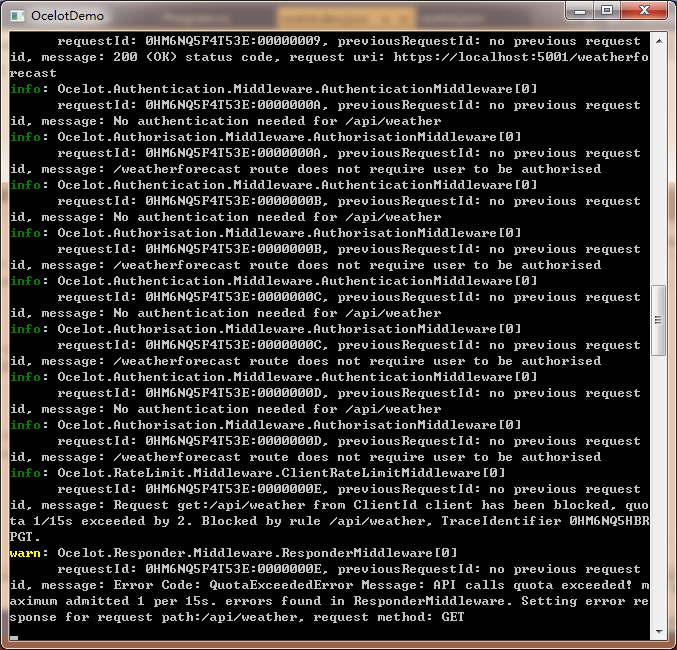Click the OcelotDemo title bar text
The height and width of the screenshot is (650, 677).
point(67,16)
